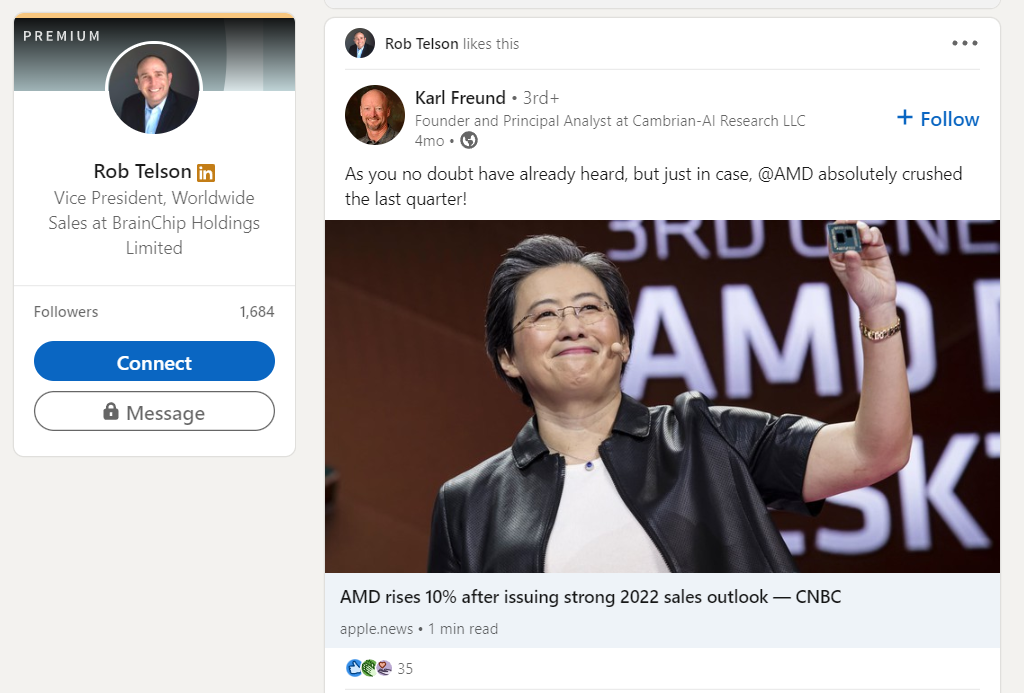This screenshot has height=693, width=1024.
Task: Open the 'AMD rises 10%' CNBC headline
Action: coord(590,597)
